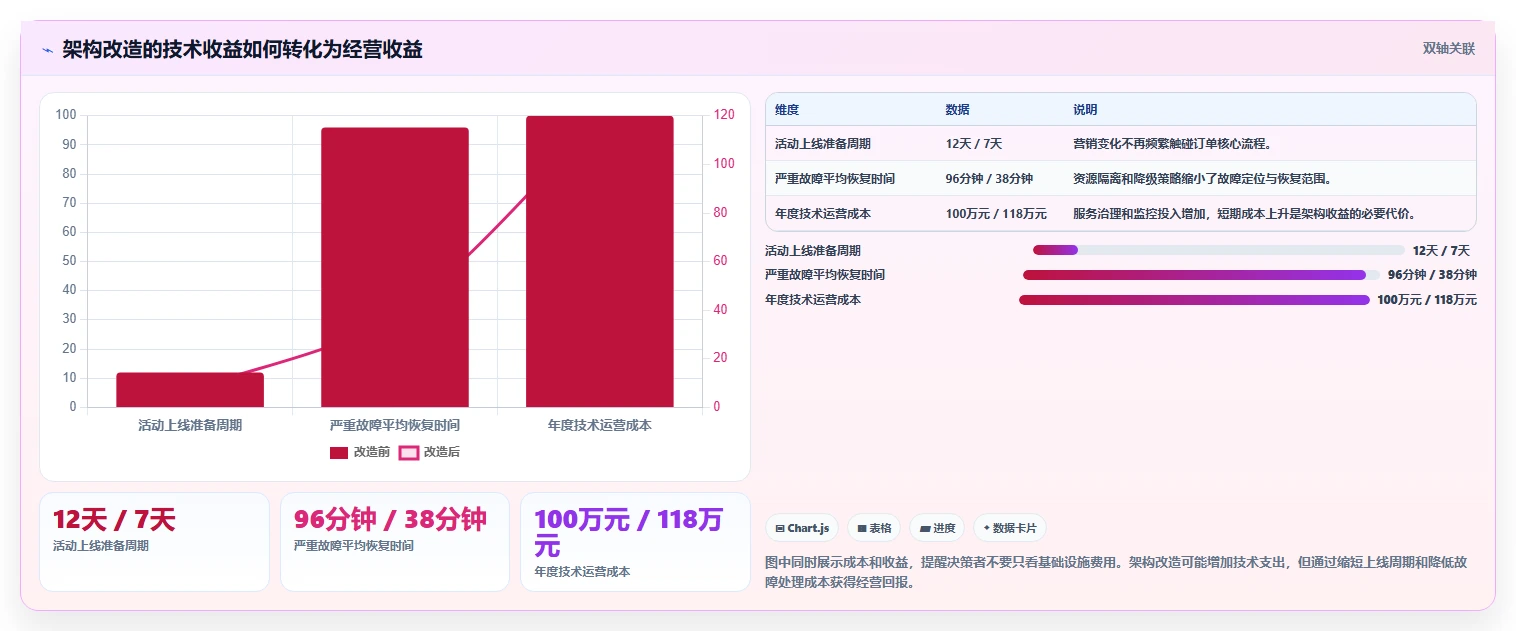Open the 100万元 / 118万元 data card

click(635, 541)
